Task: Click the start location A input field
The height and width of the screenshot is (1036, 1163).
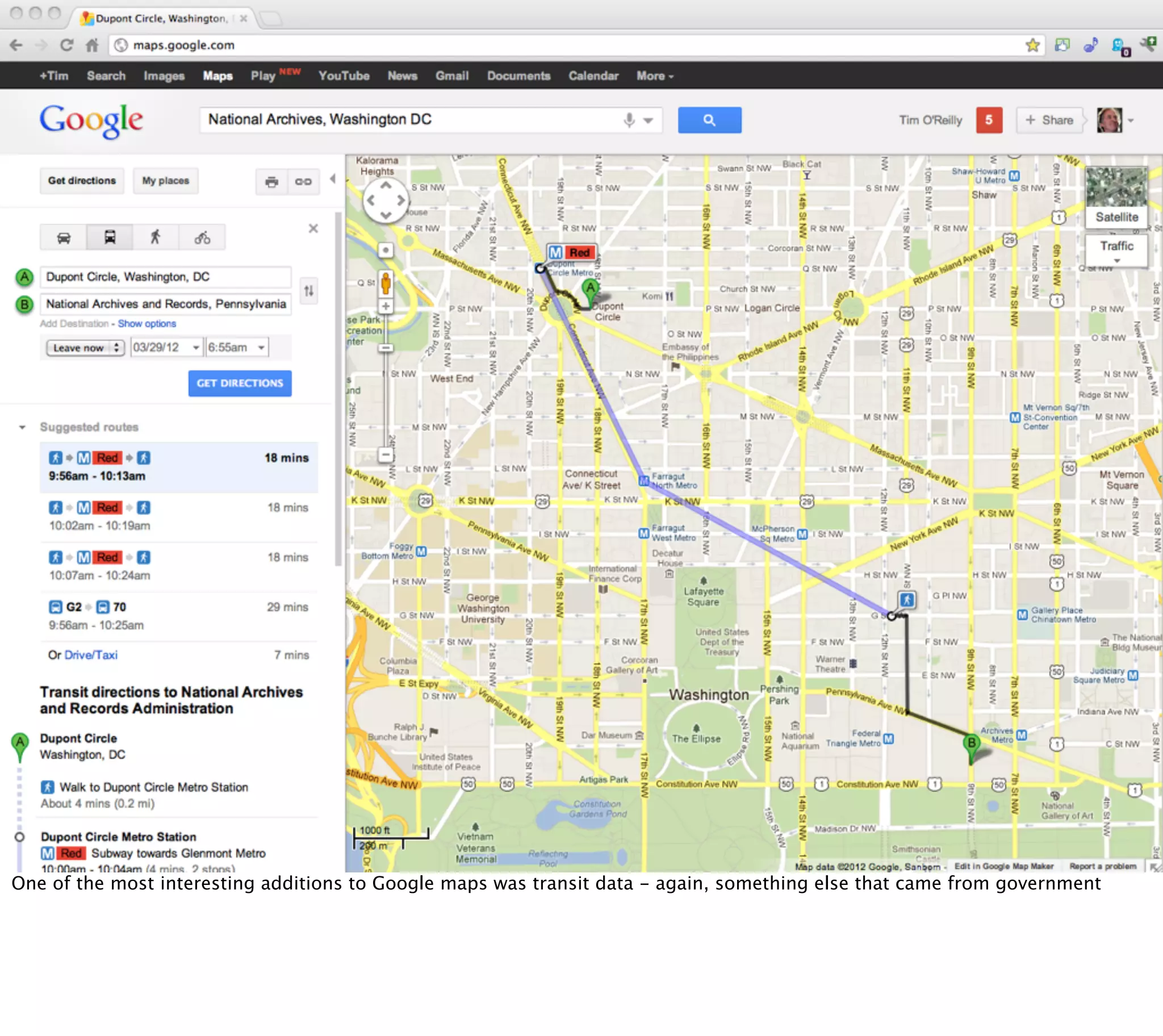Action: 166,277
